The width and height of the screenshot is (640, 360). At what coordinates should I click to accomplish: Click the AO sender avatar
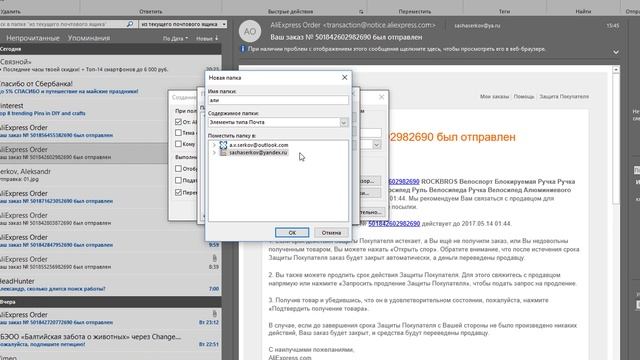(x=250, y=31)
